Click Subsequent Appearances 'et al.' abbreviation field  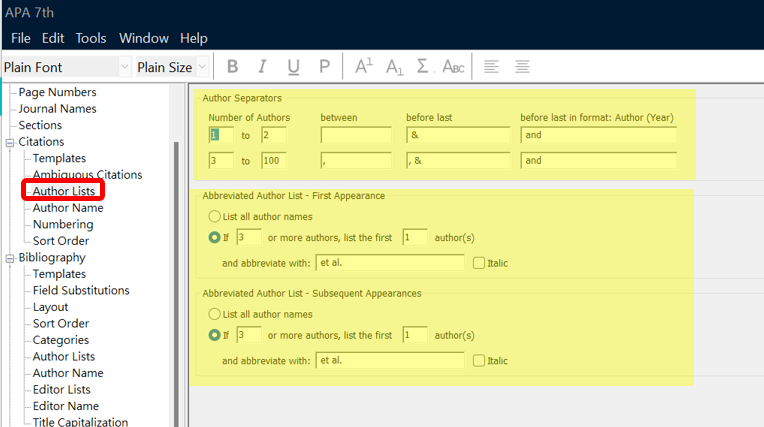point(390,360)
